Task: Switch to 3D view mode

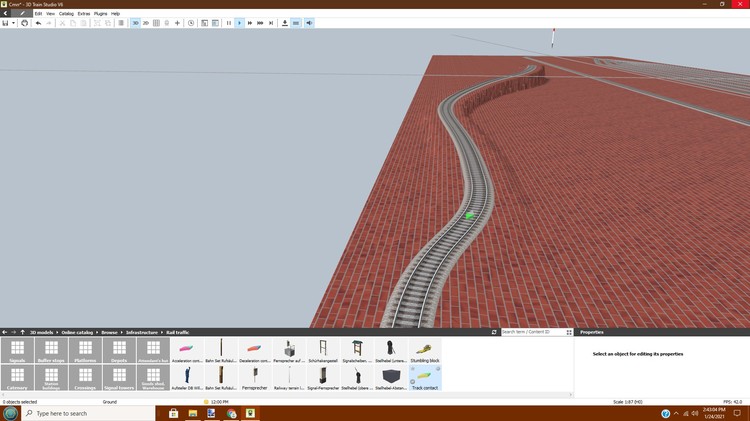Action: point(135,23)
